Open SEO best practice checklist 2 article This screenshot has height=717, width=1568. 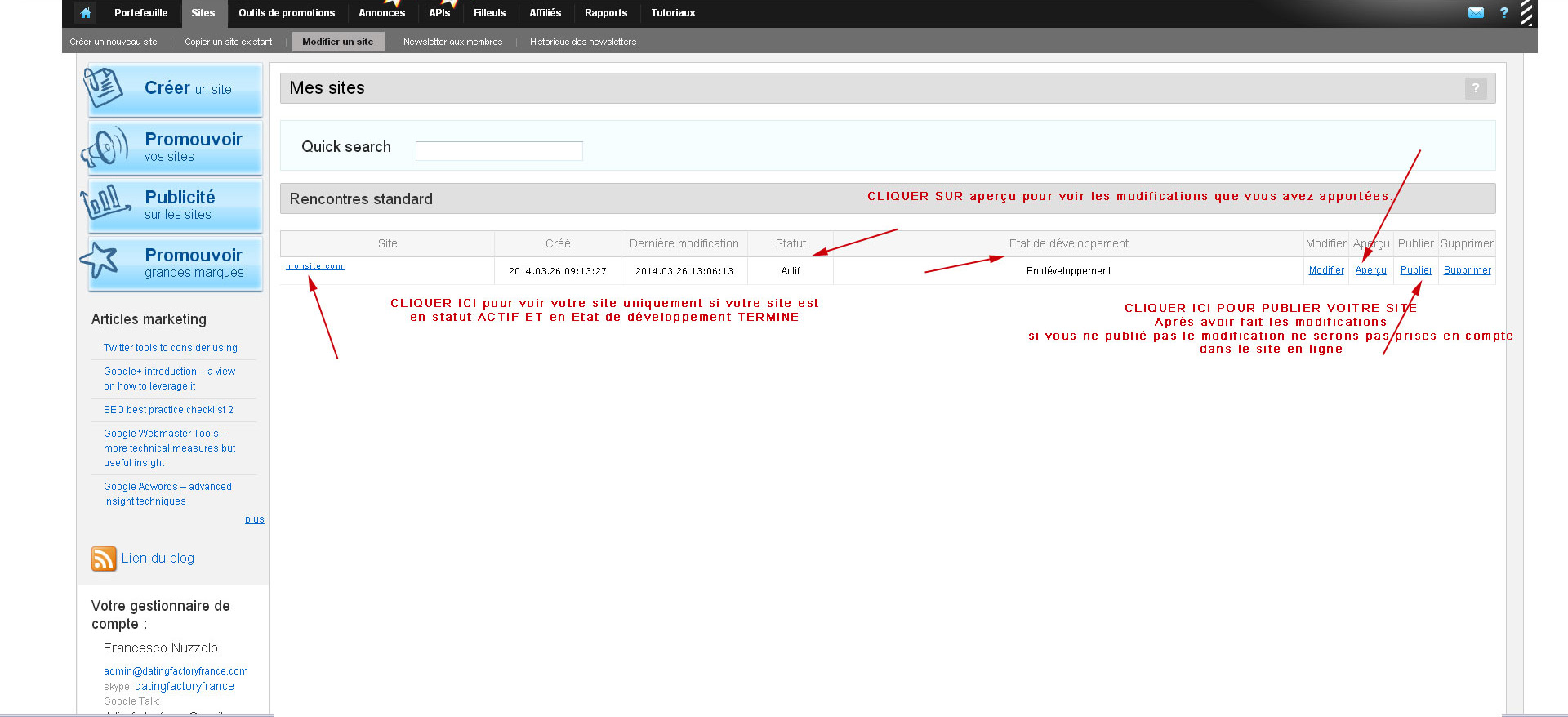(x=168, y=410)
